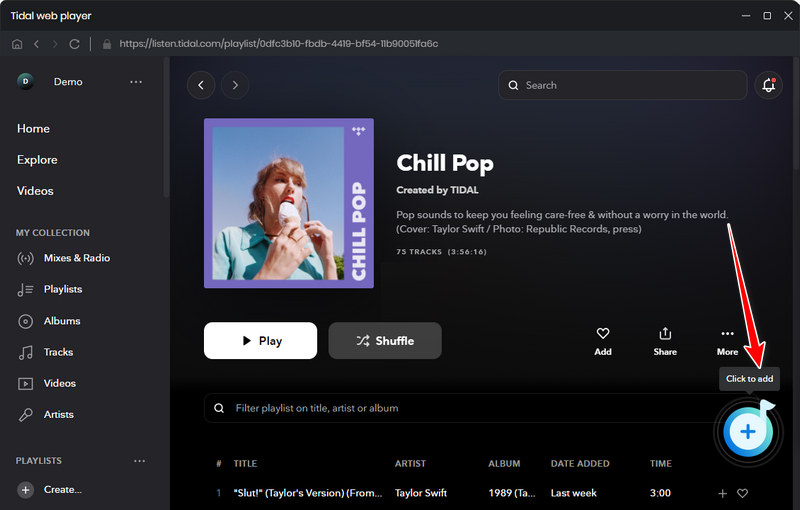Sort by the # column header
The width and height of the screenshot is (800, 510).
point(219,464)
